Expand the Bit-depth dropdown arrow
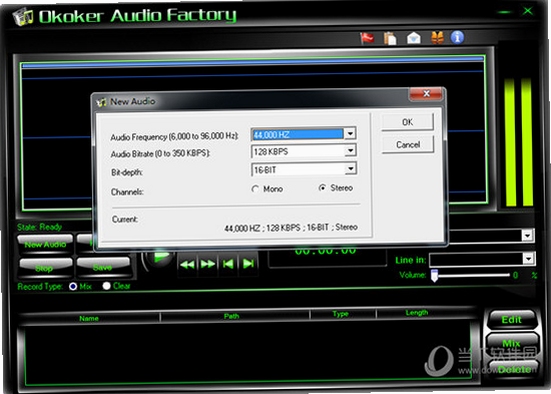Screen dimensions: 551x394 (x=351, y=169)
